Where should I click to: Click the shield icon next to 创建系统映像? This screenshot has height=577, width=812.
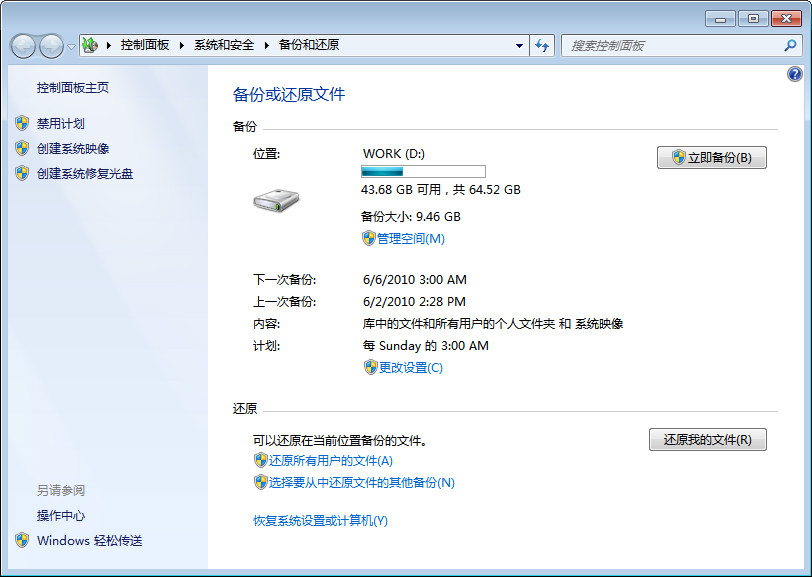pos(22,148)
